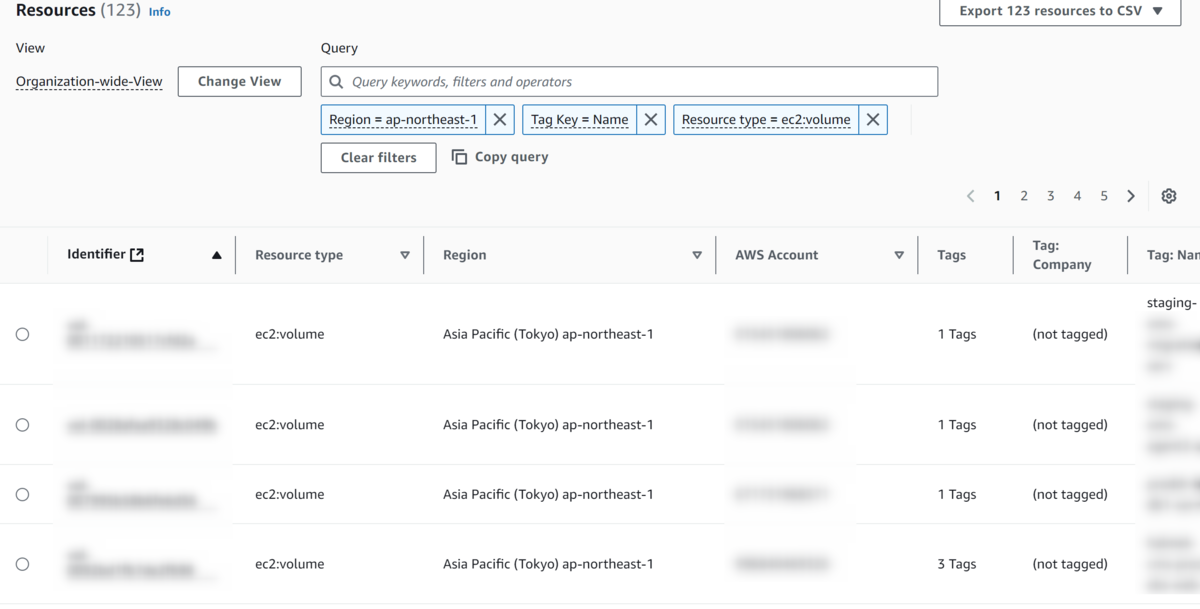Image resolution: width=1200 pixels, height=609 pixels.
Task: Go to previous page of results
Action: (x=970, y=196)
